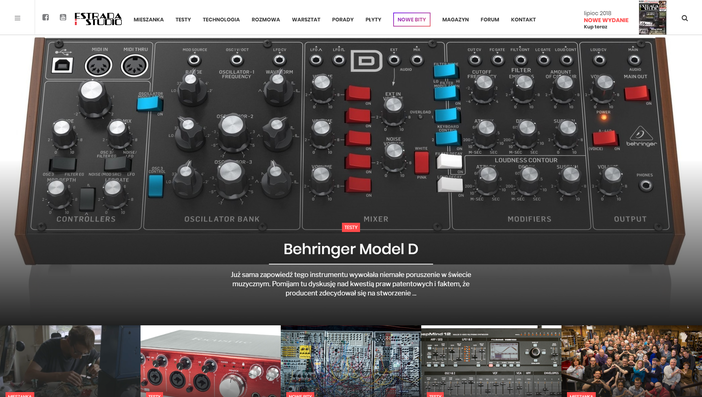This screenshot has height=397, width=702.
Task: Open the ROZMOWA menu item
Action: pos(266,20)
